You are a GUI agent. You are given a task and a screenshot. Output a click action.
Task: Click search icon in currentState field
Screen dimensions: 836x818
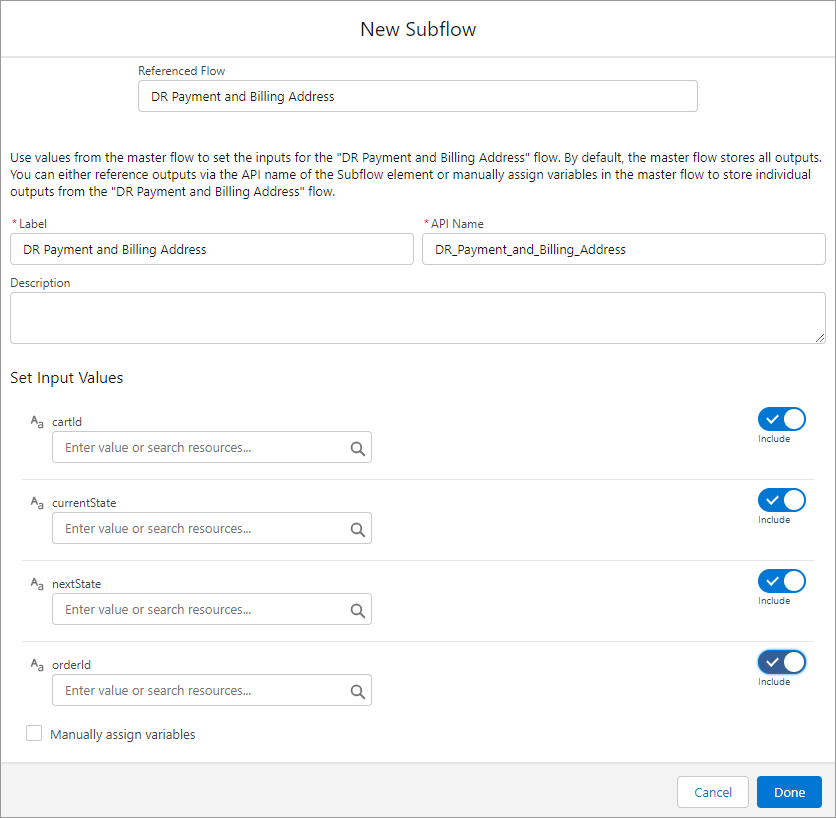357,529
